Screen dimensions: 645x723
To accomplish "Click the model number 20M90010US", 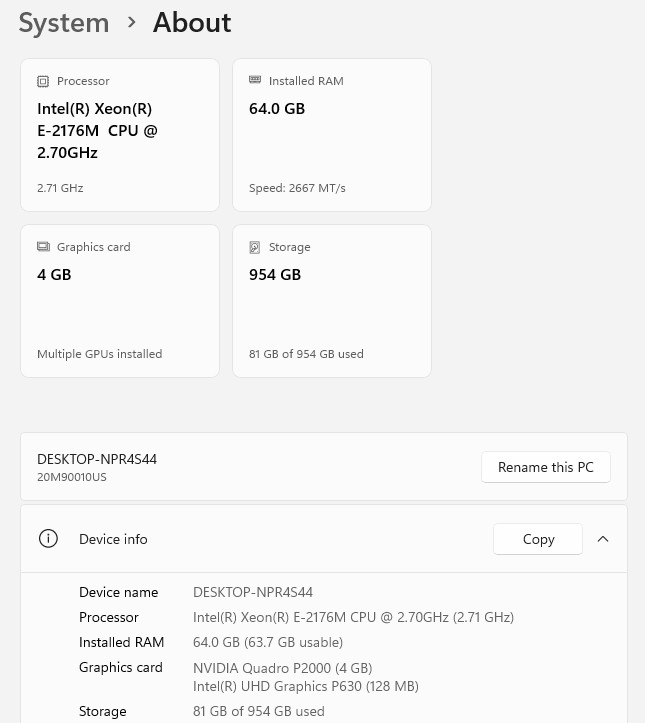I will coord(71,477).
